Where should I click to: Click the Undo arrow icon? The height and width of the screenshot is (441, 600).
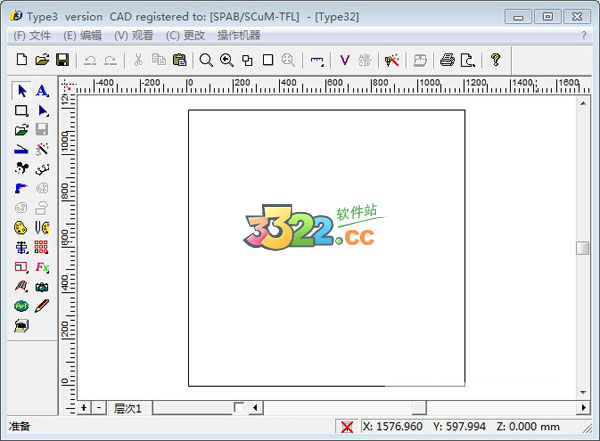click(x=90, y=60)
